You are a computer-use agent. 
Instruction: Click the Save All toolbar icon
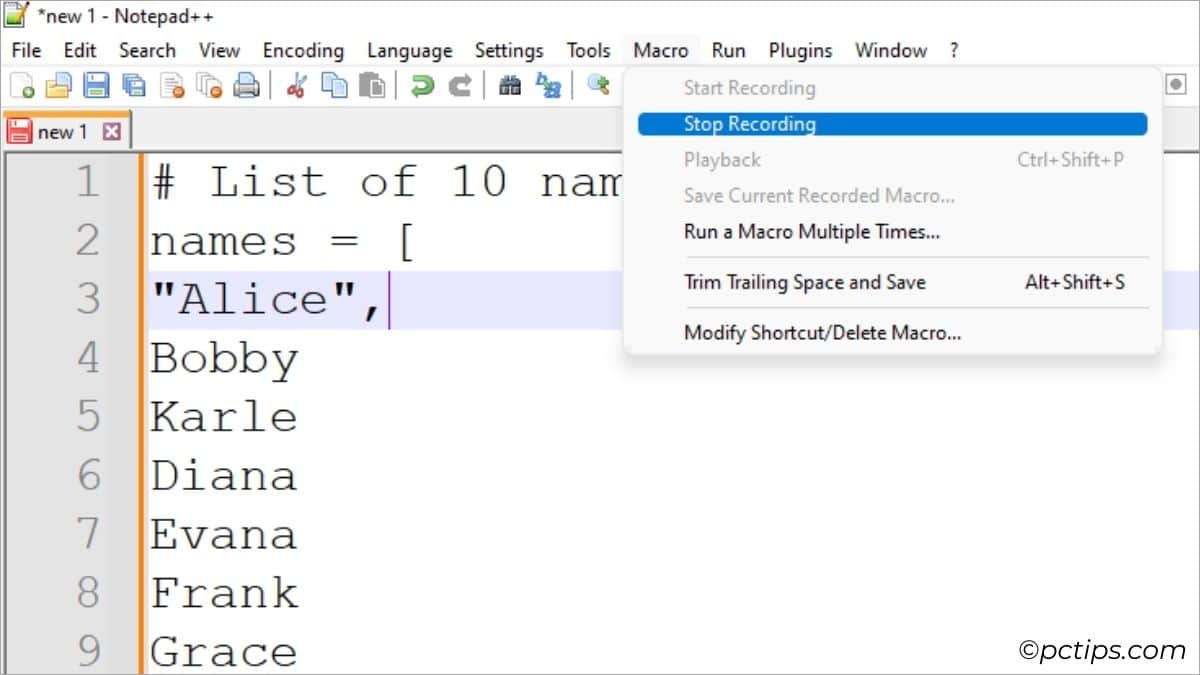click(x=133, y=86)
